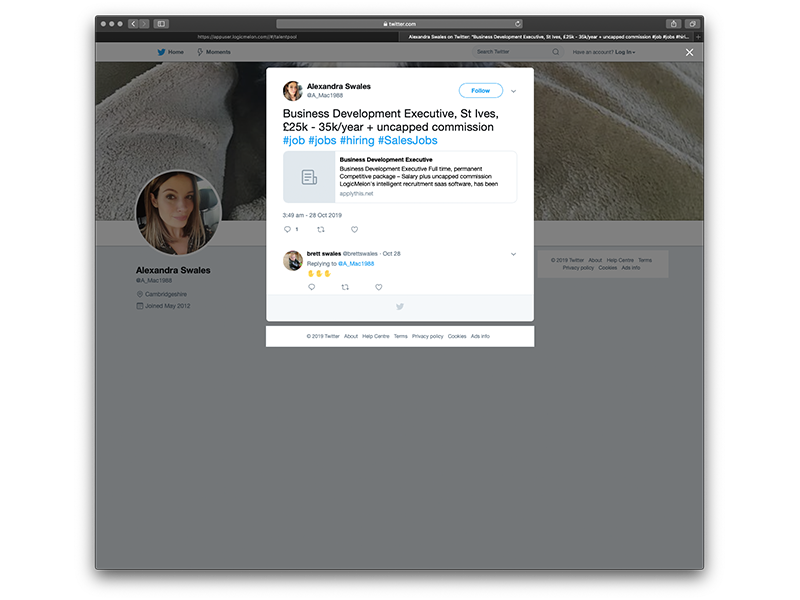The width and height of the screenshot is (800, 600).
Task: Click the brett swales name in the reply
Action: [x=323, y=254]
